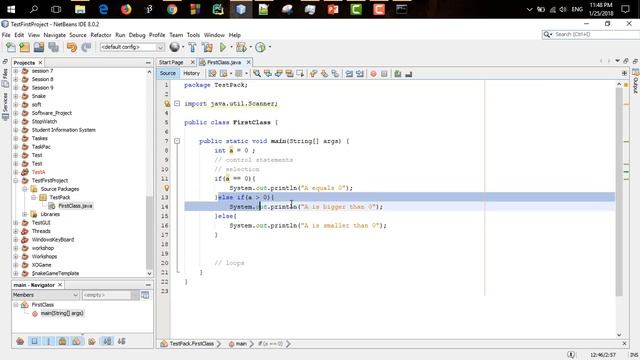Switch to History view tab
The width and height of the screenshot is (640, 360).
coord(191,73)
